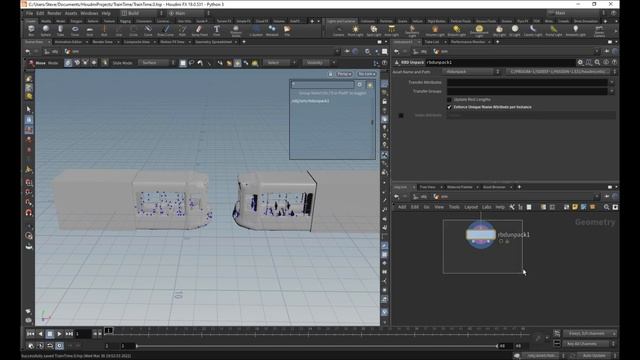This screenshot has height=360, width=640.
Task: Open the Main radial menu dropdown
Action: (189, 13)
